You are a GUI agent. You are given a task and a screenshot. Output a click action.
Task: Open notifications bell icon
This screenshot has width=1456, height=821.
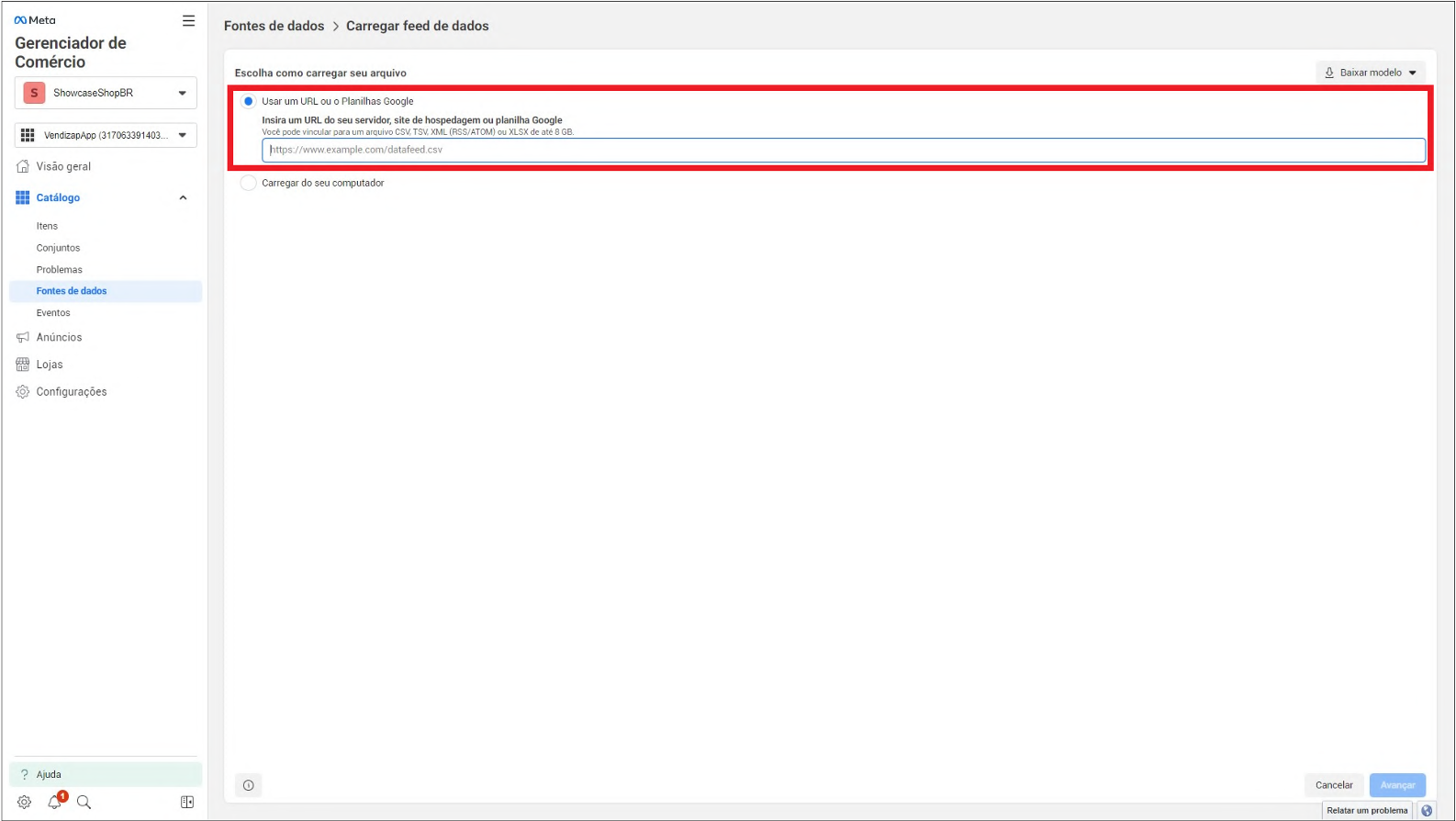pos(54,802)
